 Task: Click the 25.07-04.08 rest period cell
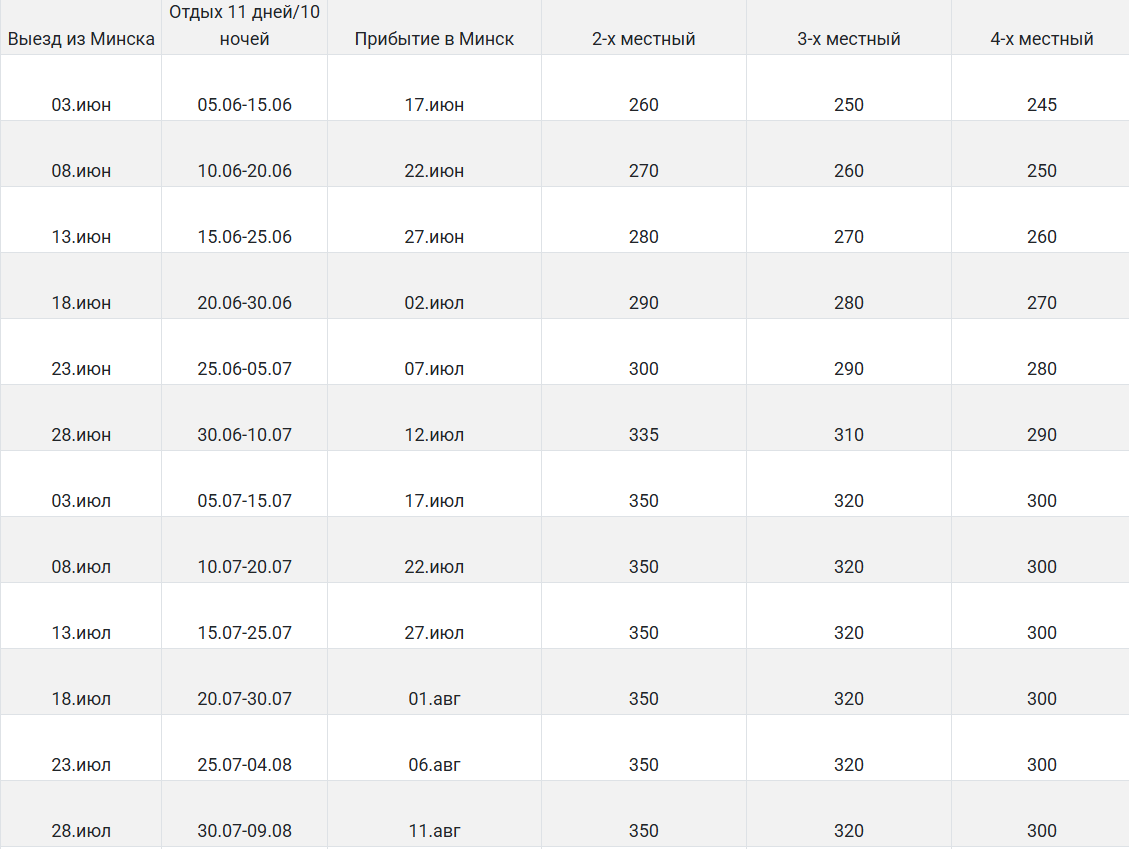coord(245,765)
